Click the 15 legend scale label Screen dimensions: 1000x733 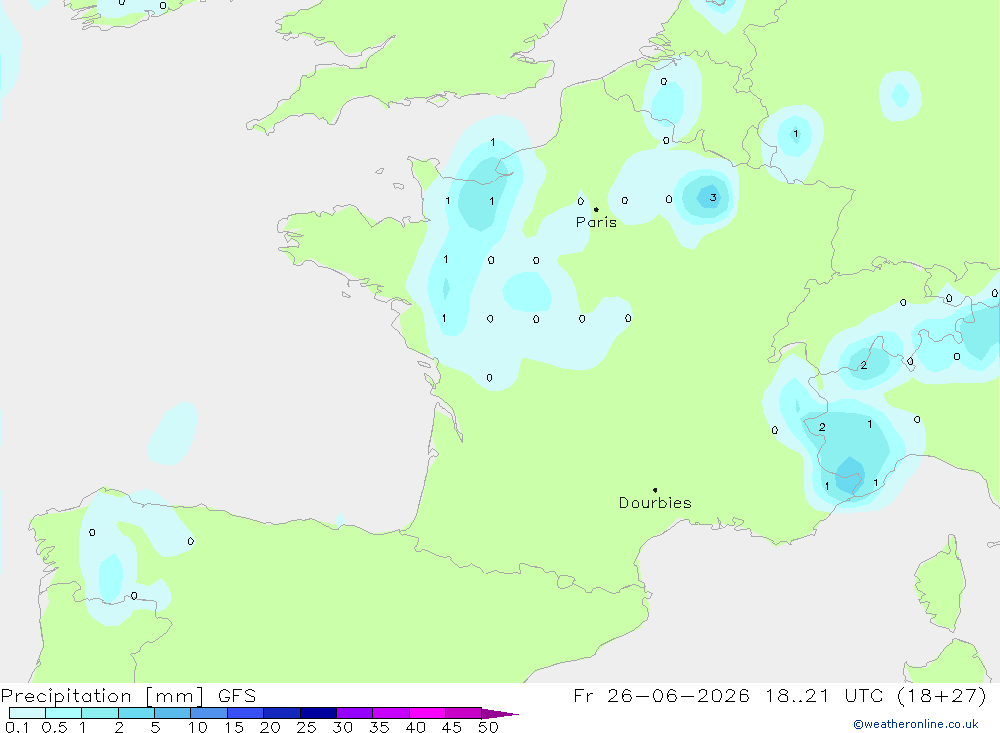tap(234, 727)
